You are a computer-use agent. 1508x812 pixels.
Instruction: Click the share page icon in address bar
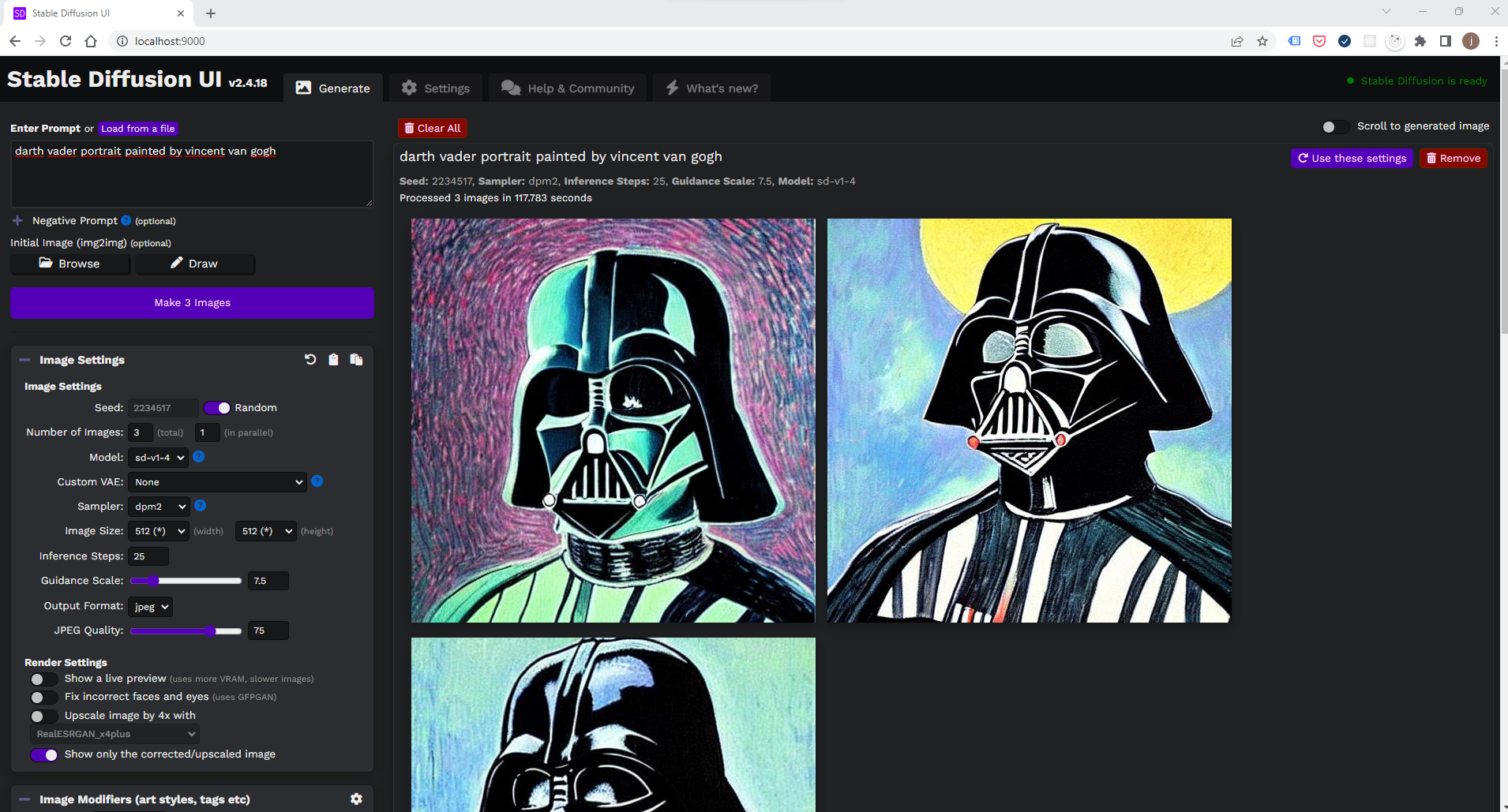(x=1237, y=41)
